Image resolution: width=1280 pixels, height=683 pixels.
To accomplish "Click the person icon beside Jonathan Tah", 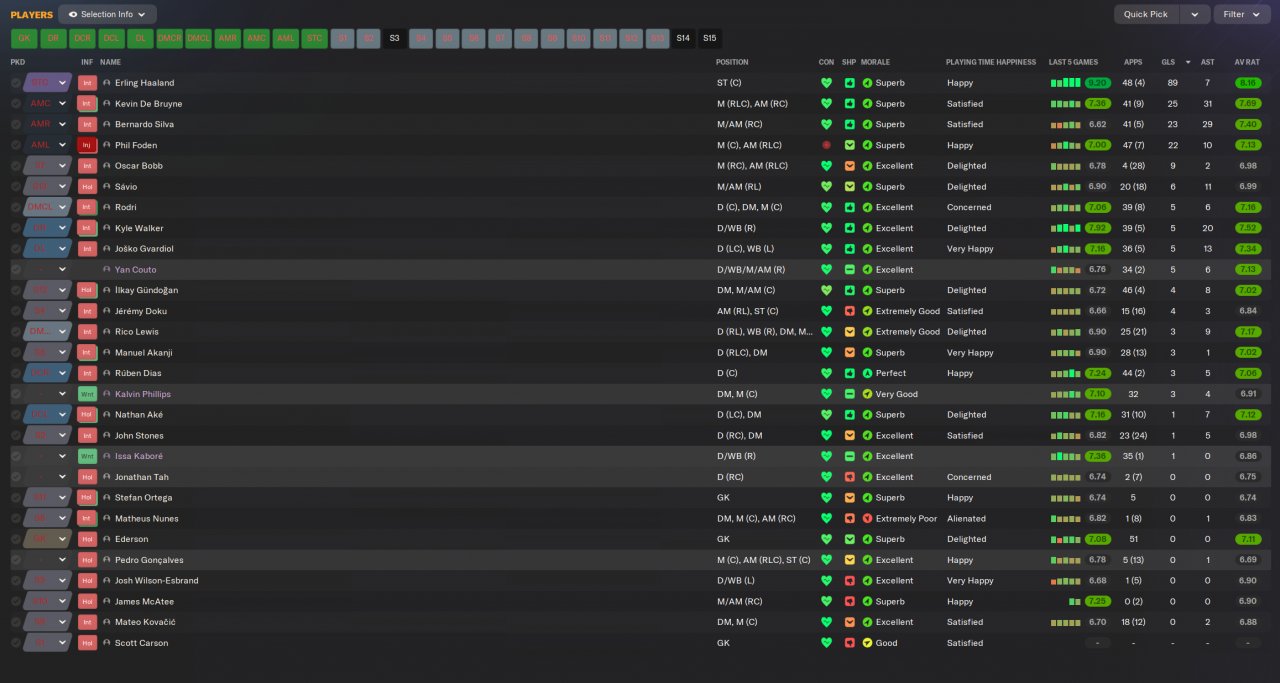I will 107,477.
